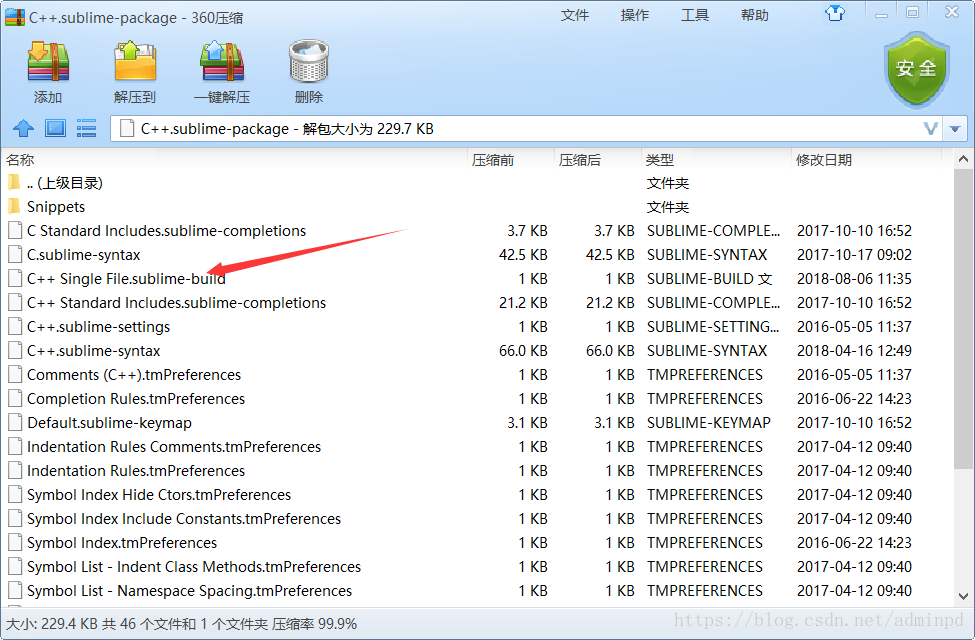Click the document icon in address bar
Image resolution: width=975 pixels, height=640 pixels.
[127, 129]
